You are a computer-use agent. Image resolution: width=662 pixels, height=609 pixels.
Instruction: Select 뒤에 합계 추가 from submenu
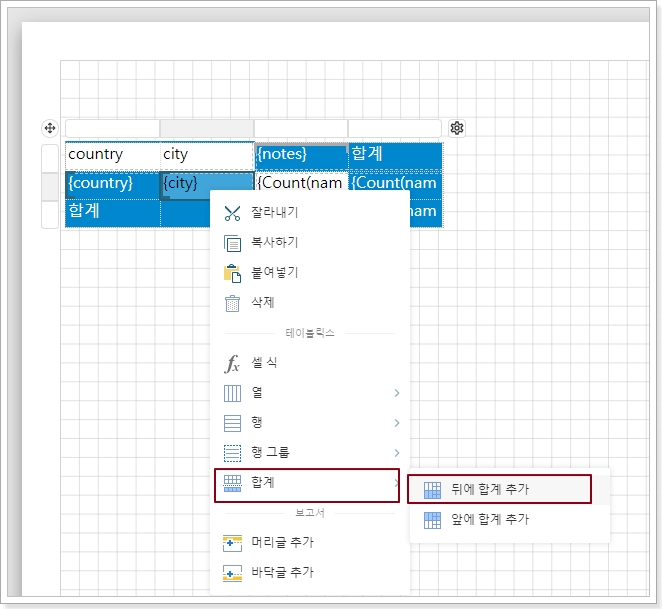(x=500, y=489)
